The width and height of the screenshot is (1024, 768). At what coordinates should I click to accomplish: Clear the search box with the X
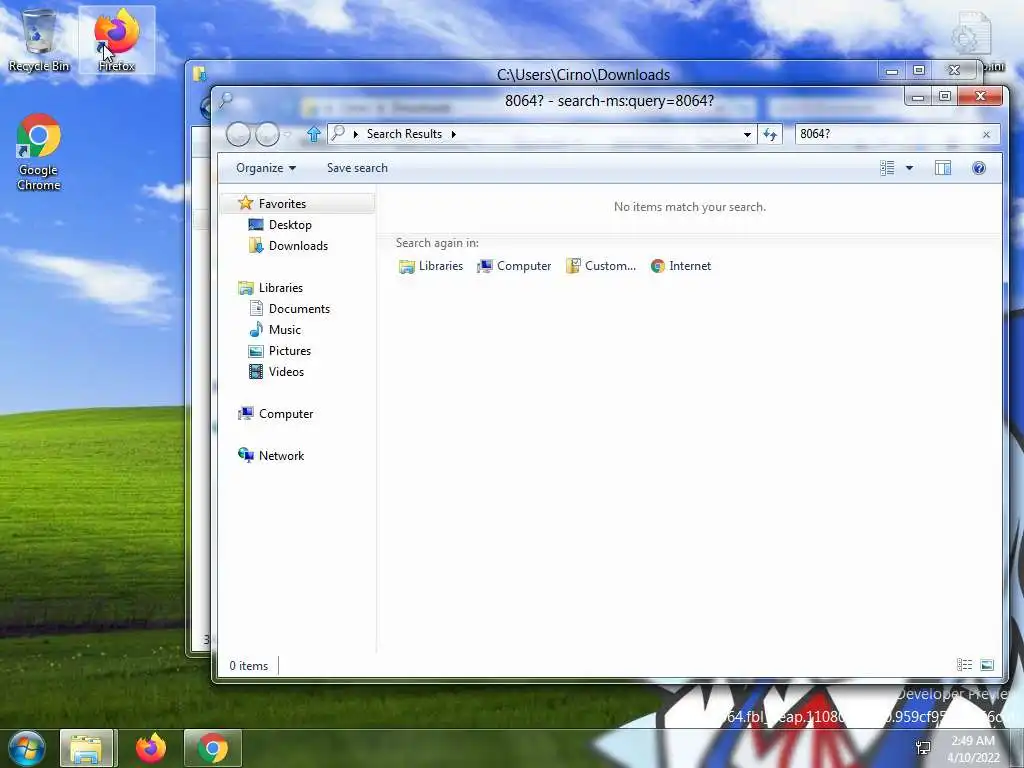coord(986,135)
